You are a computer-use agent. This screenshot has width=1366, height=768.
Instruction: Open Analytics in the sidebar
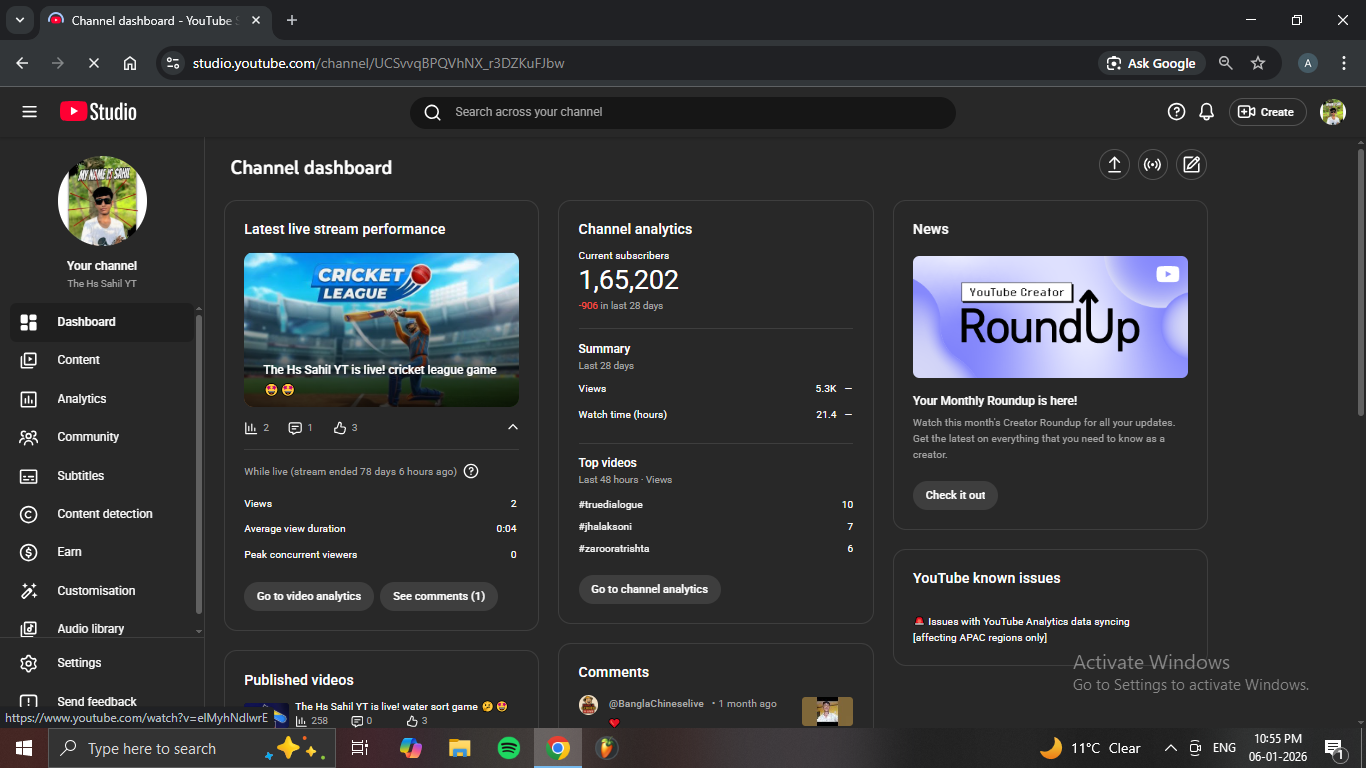[81, 399]
